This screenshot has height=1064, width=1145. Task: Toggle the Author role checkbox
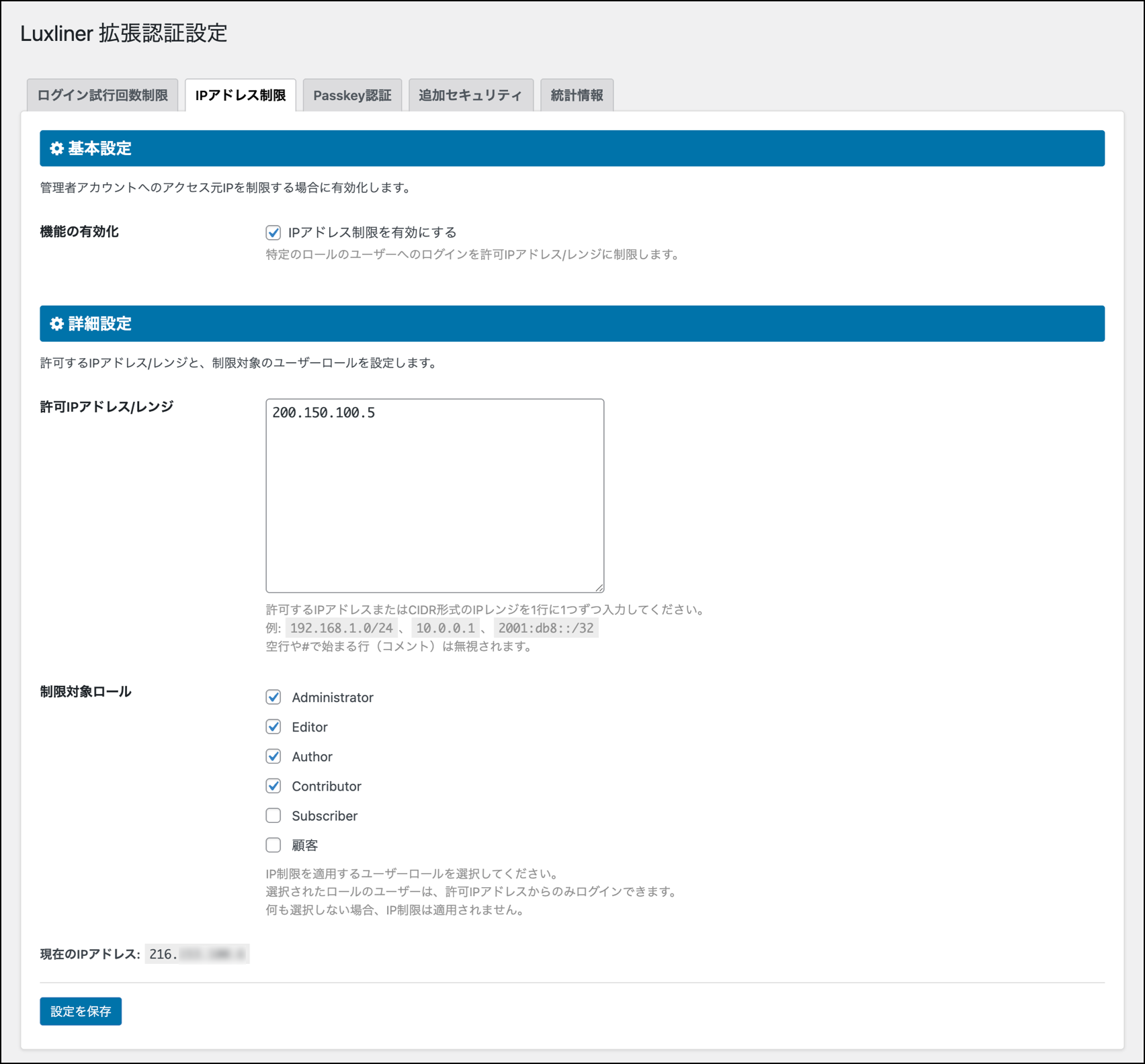coord(273,756)
